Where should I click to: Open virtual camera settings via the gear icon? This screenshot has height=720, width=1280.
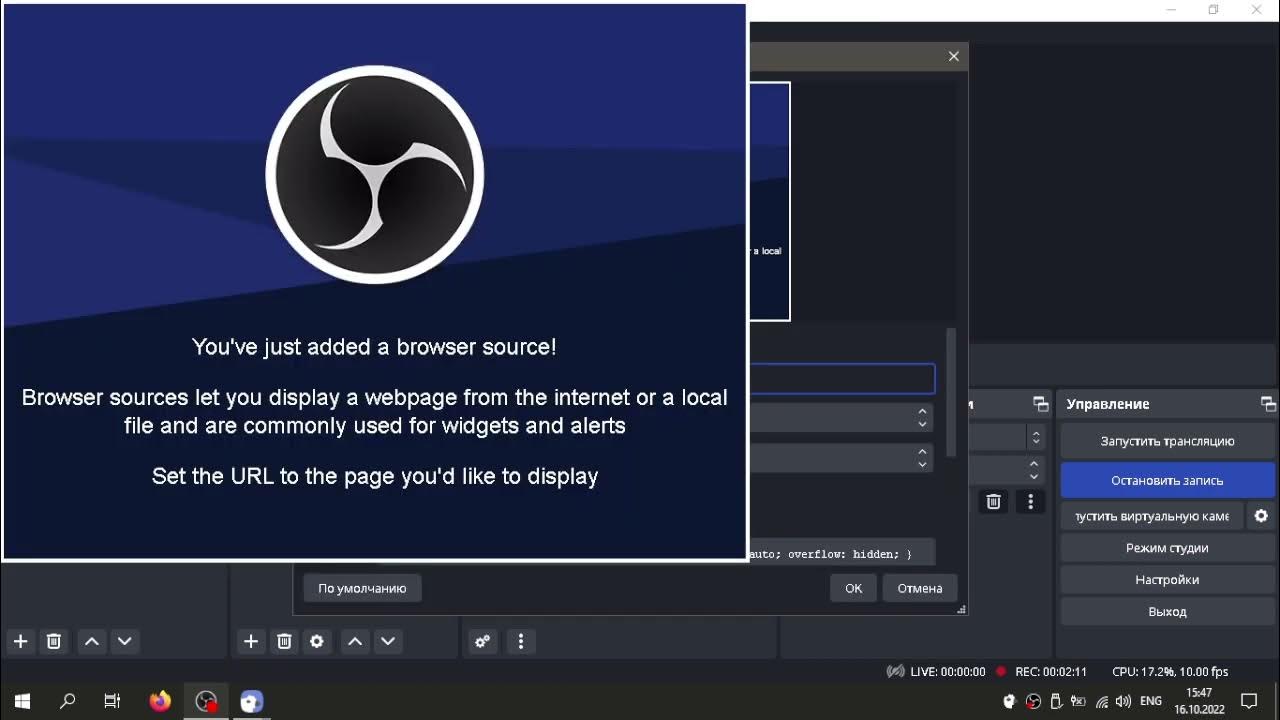(1261, 516)
